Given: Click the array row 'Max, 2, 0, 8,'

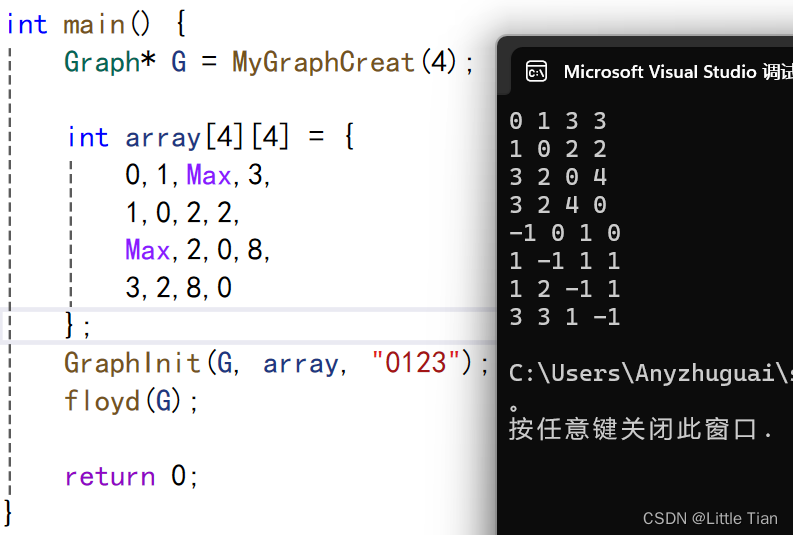Looking at the screenshot, I should point(198,250).
